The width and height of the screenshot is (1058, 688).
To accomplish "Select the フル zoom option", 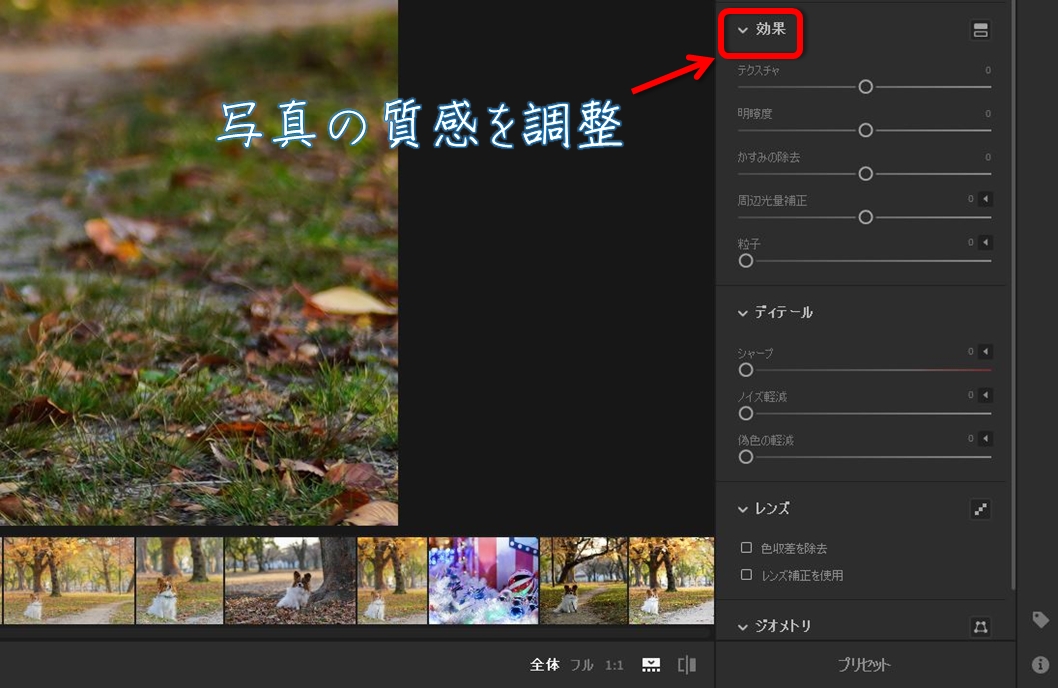I will [581, 665].
